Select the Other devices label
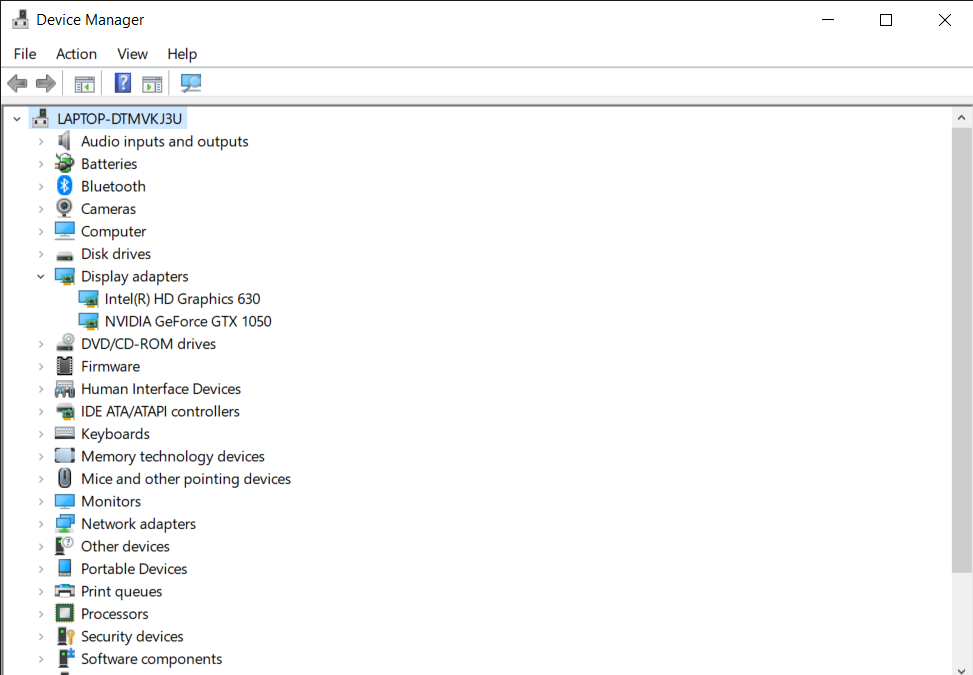 click(125, 547)
